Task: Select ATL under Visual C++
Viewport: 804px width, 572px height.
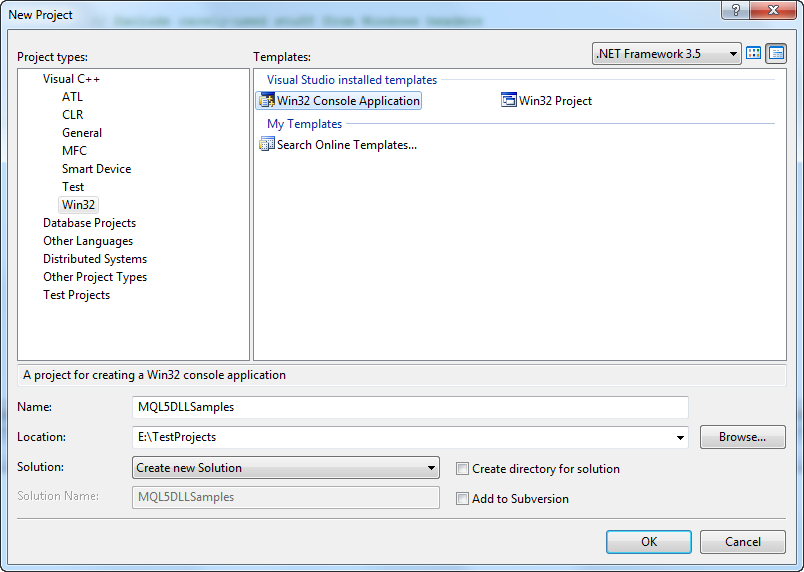Action: click(x=72, y=97)
